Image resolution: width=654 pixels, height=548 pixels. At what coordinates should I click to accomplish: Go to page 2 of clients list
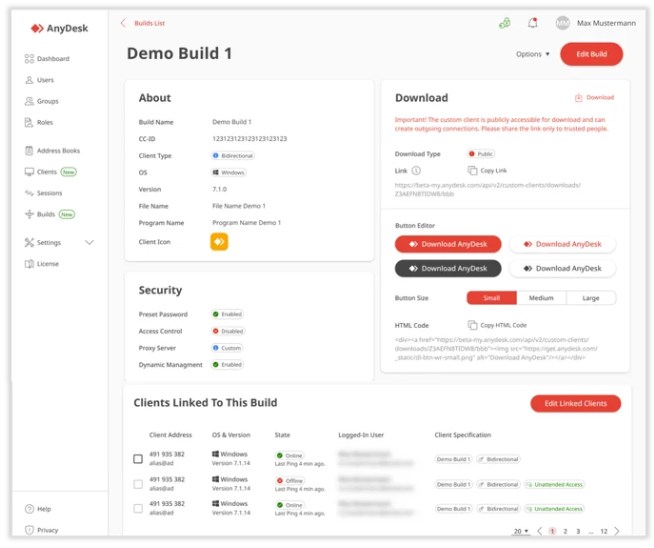click(565, 531)
